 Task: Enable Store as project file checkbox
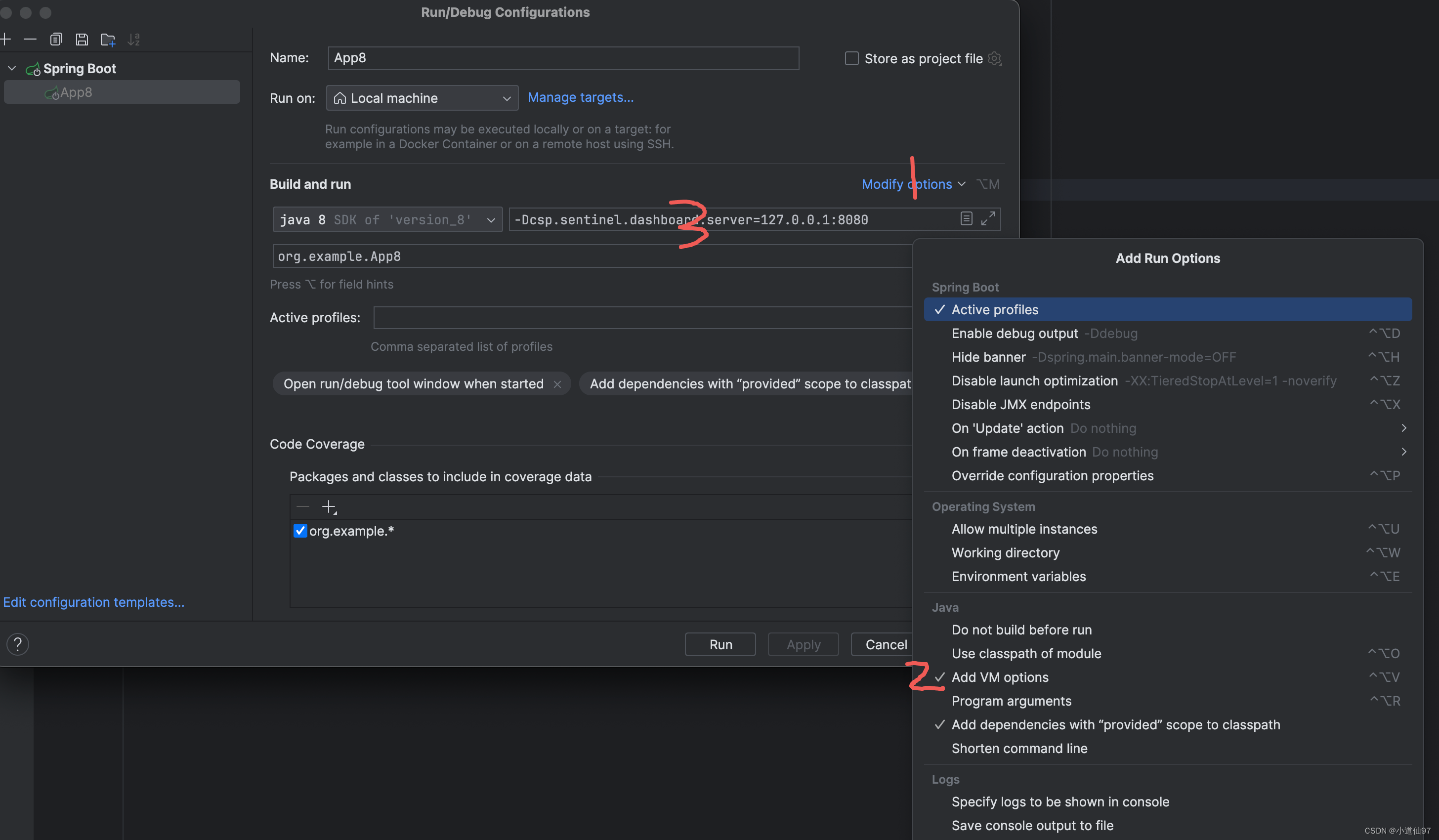[851, 58]
